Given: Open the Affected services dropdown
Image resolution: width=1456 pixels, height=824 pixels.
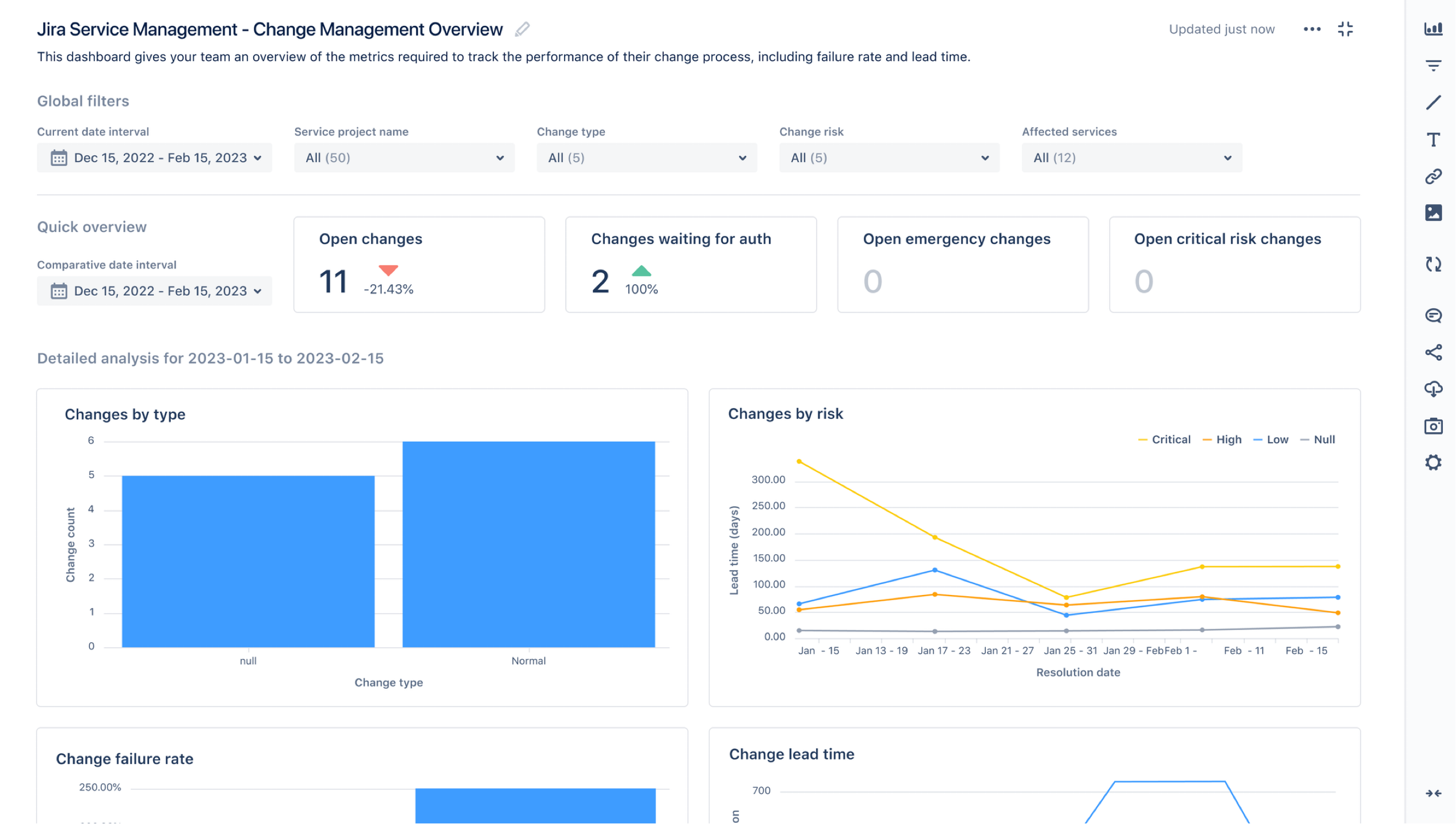Looking at the screenshot, I should tap(1131, 157).
